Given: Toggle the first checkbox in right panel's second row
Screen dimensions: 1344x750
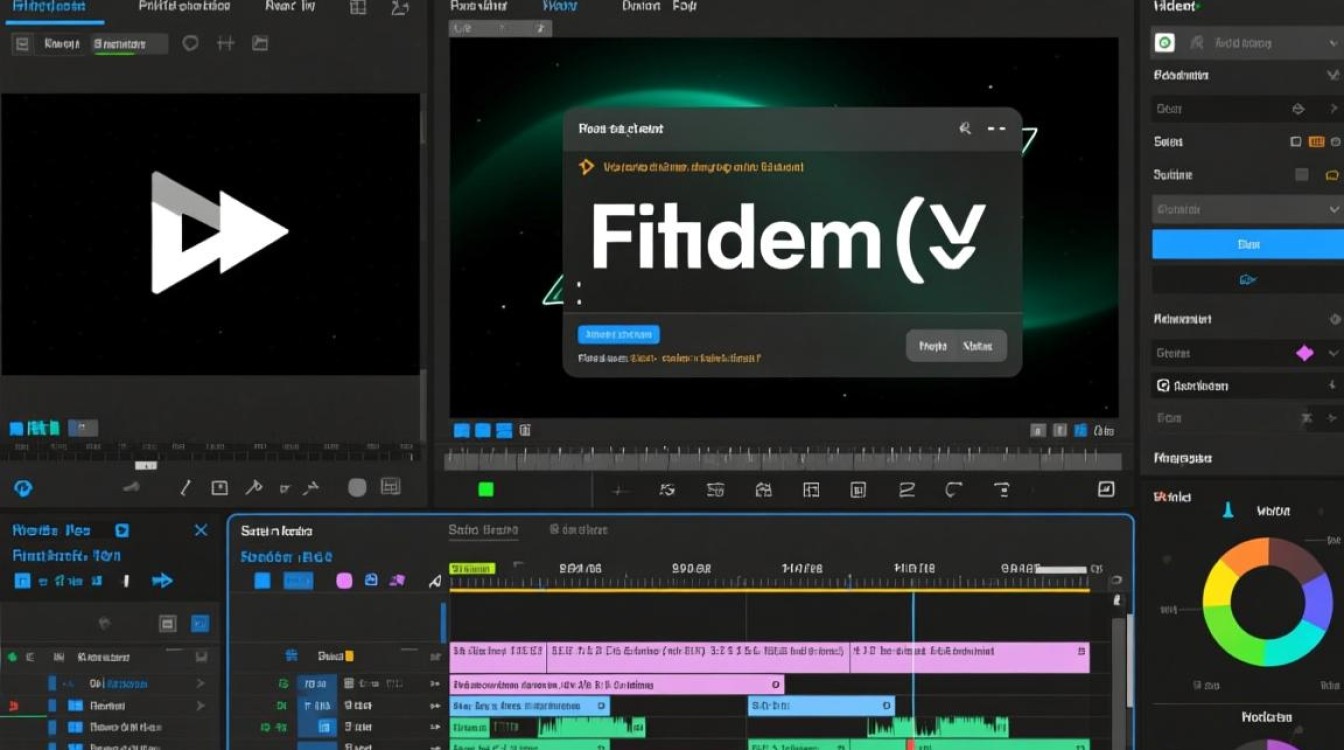Looking at the screenshot, I should click(1296, 142).
